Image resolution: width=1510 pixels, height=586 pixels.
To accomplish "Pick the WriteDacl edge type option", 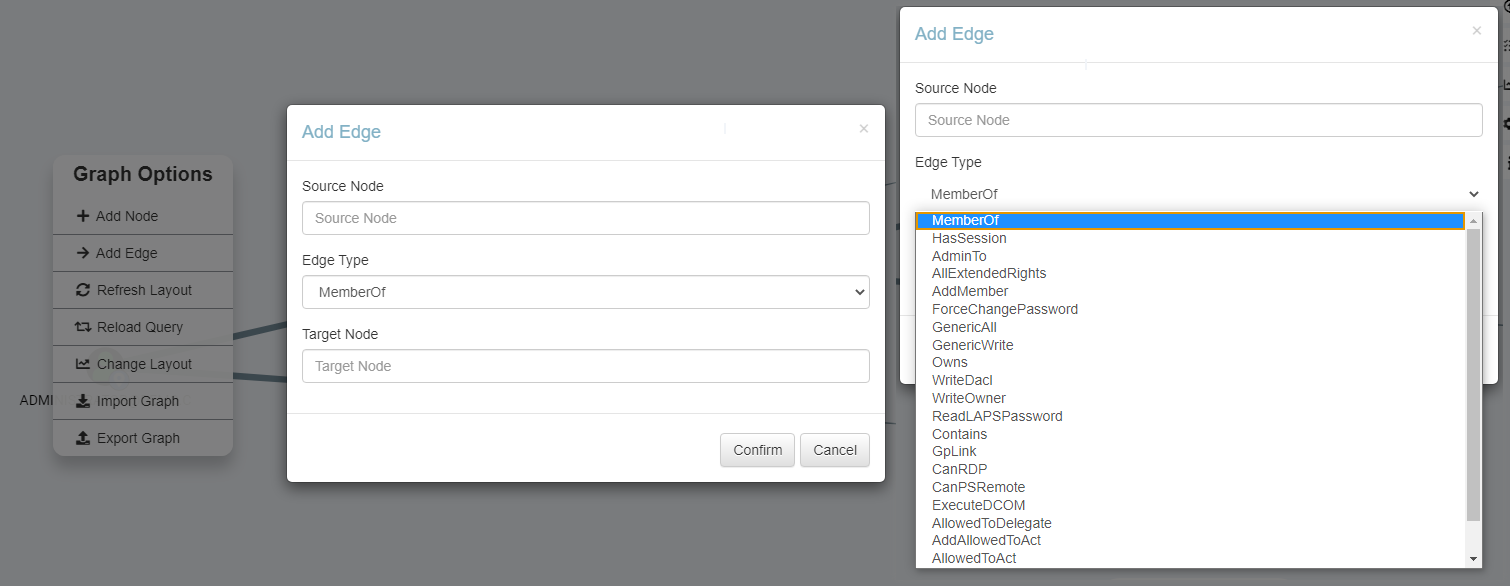I will point(962,380).
